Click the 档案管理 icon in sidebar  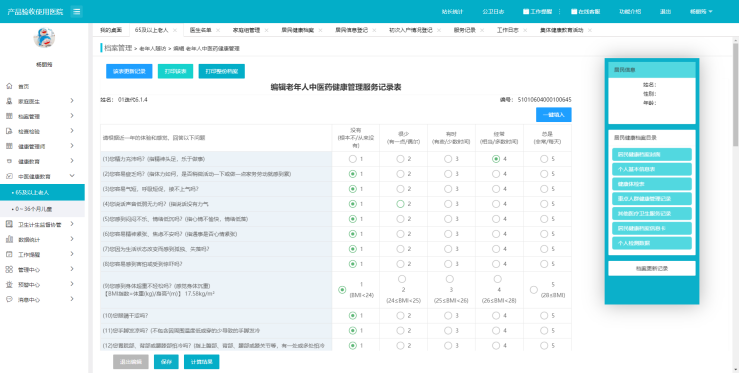point(9,116)
